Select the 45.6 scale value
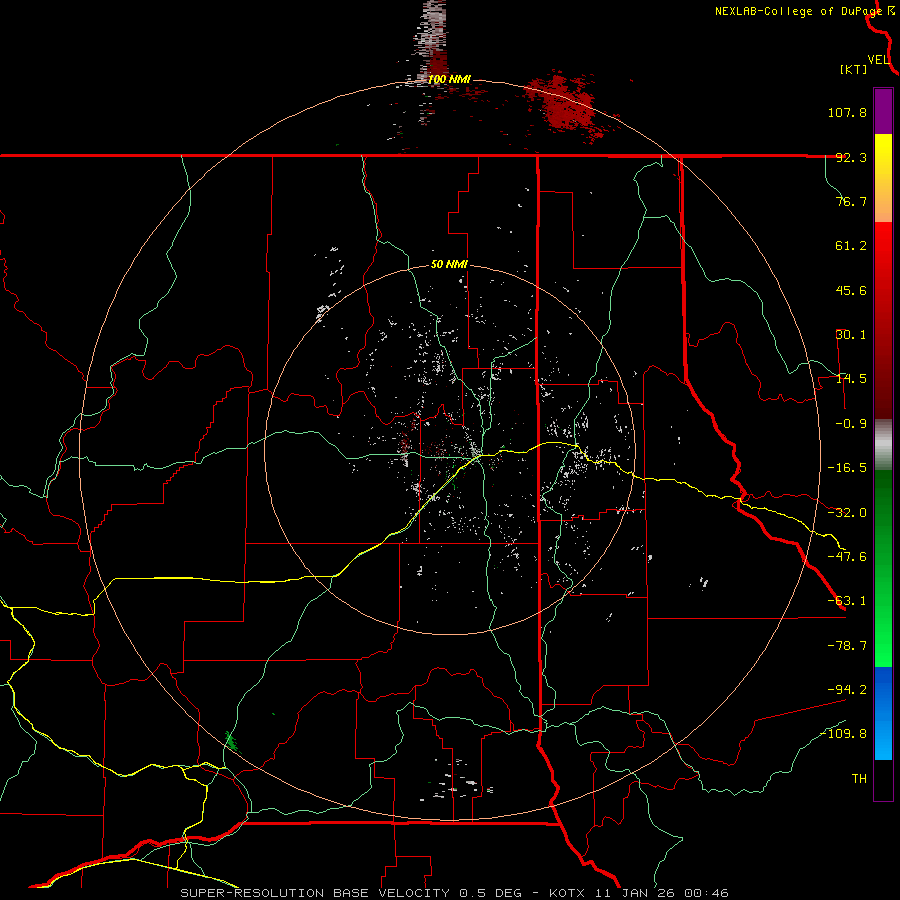900x900 pixels. pos(851,290)
